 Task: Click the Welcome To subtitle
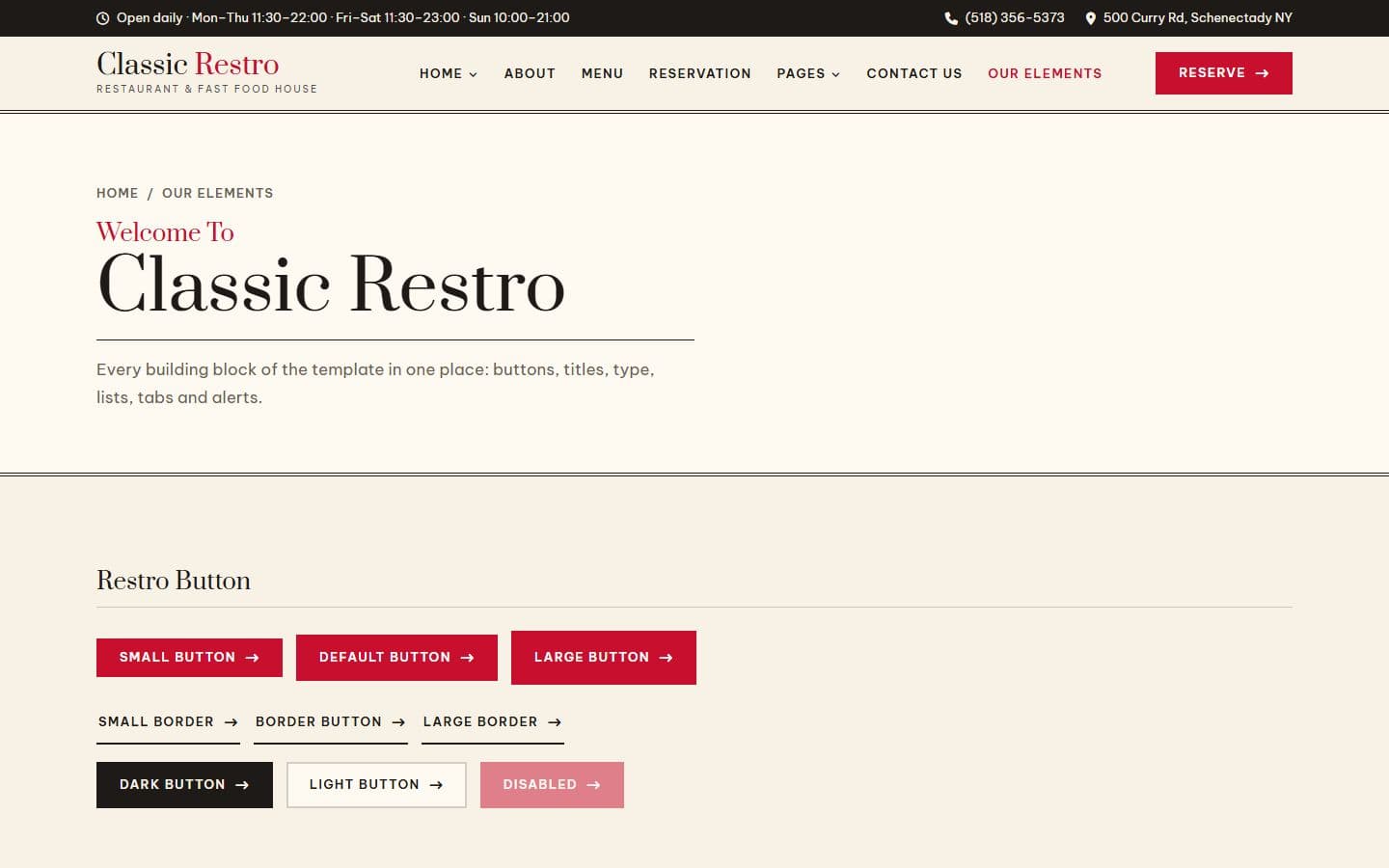pyautogui.click(x=165, y=232)
